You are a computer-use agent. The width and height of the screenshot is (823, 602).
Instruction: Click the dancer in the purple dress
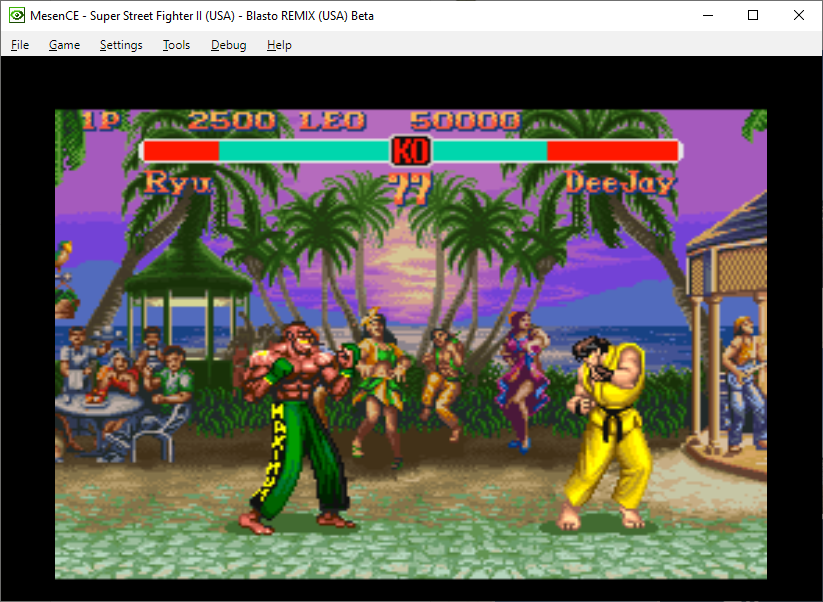tap(522, 381)
